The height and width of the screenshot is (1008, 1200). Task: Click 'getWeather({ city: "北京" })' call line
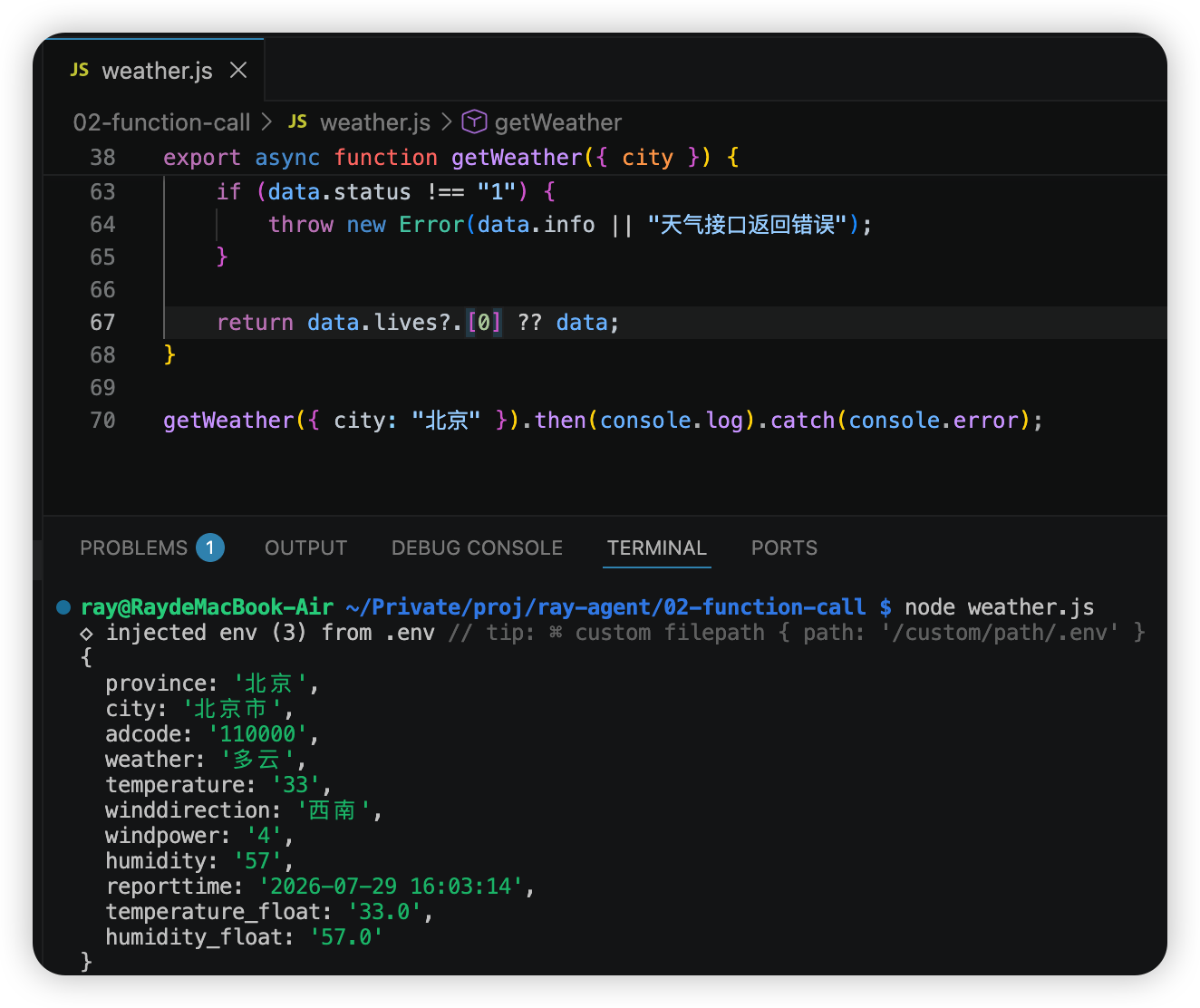click(340, 420)
